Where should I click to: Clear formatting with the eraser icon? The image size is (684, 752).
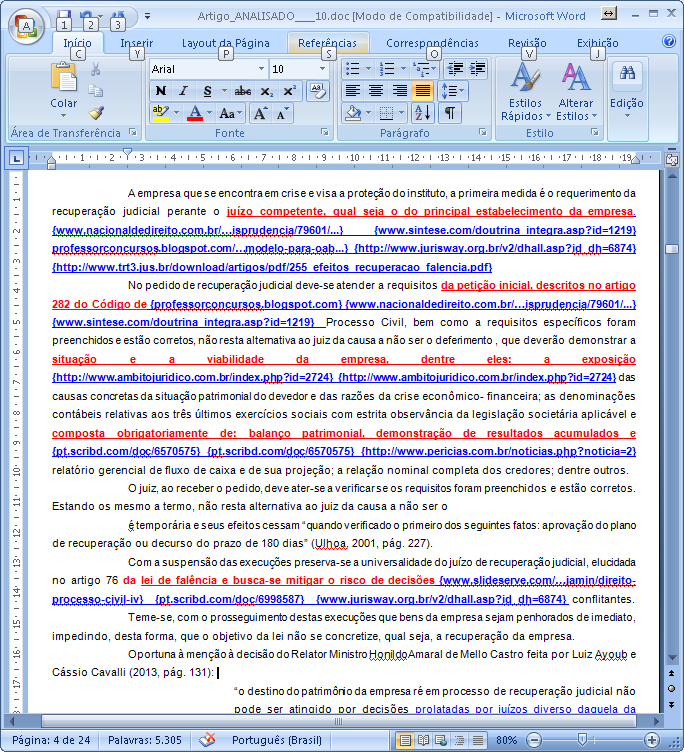click(318, 91)
